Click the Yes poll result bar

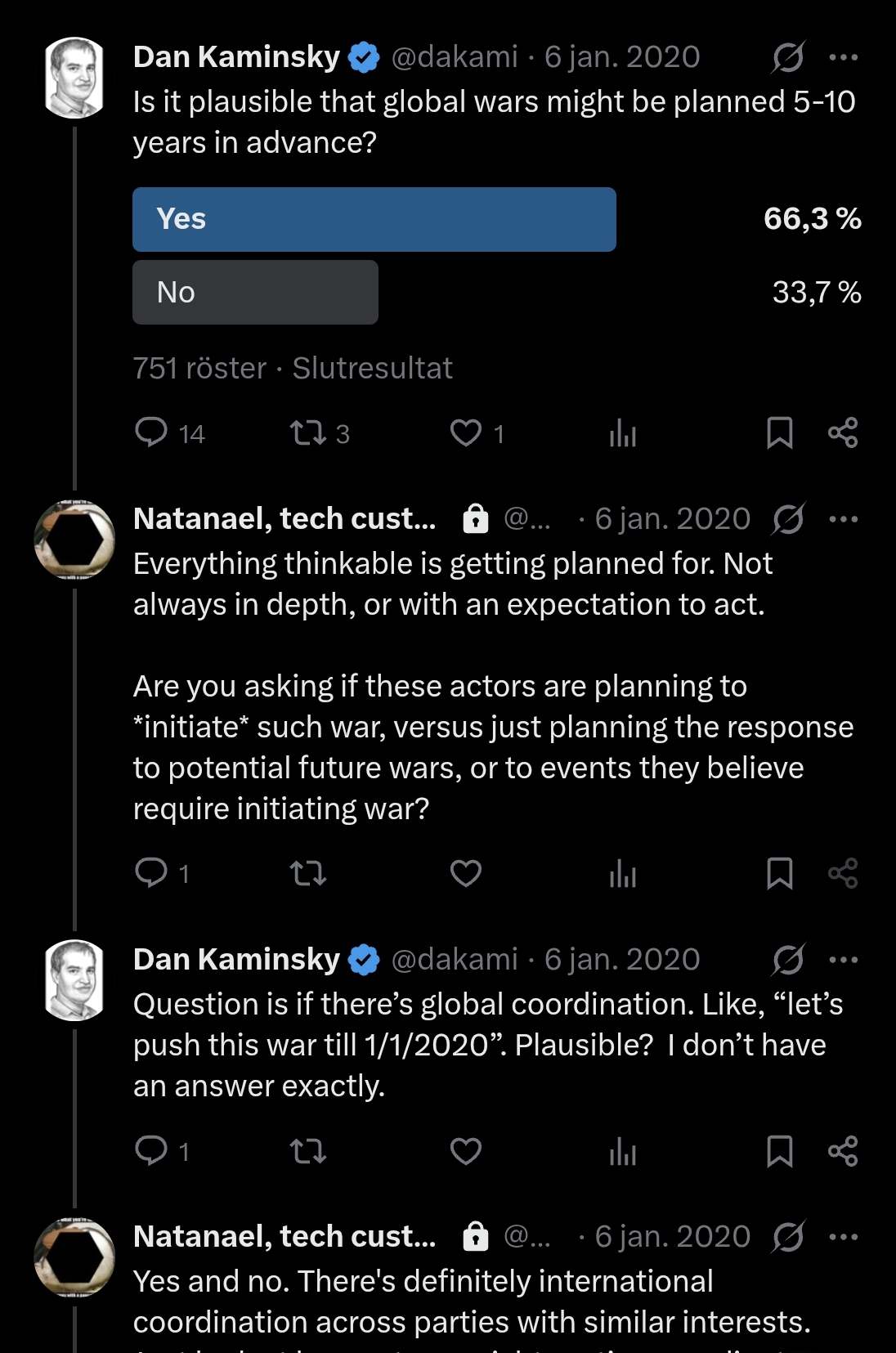pyautogui.click(x=374, y=219)
